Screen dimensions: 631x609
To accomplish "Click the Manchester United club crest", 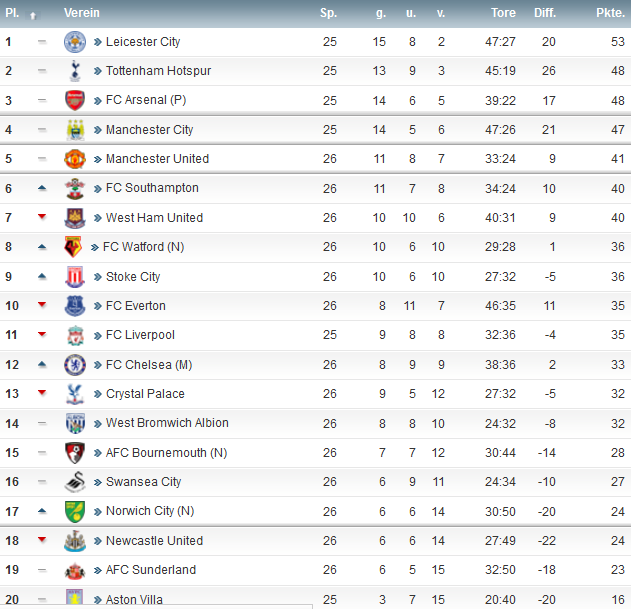I will [75, 159].
